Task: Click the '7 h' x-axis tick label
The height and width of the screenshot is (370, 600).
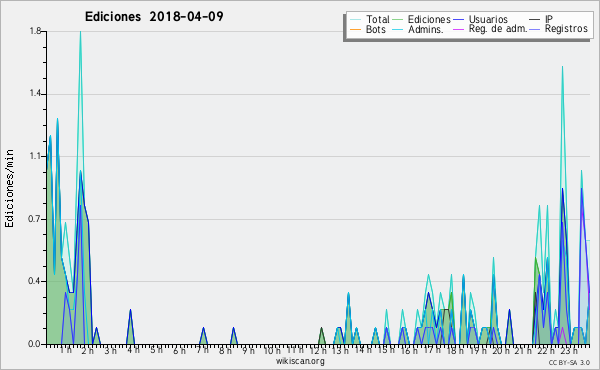Action: 202,350
